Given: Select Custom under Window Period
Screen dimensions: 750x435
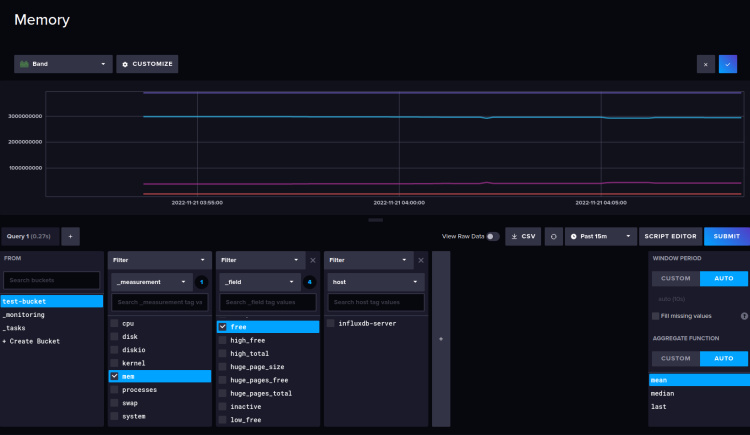Looking at the screenshot, I should click(675, 279).
